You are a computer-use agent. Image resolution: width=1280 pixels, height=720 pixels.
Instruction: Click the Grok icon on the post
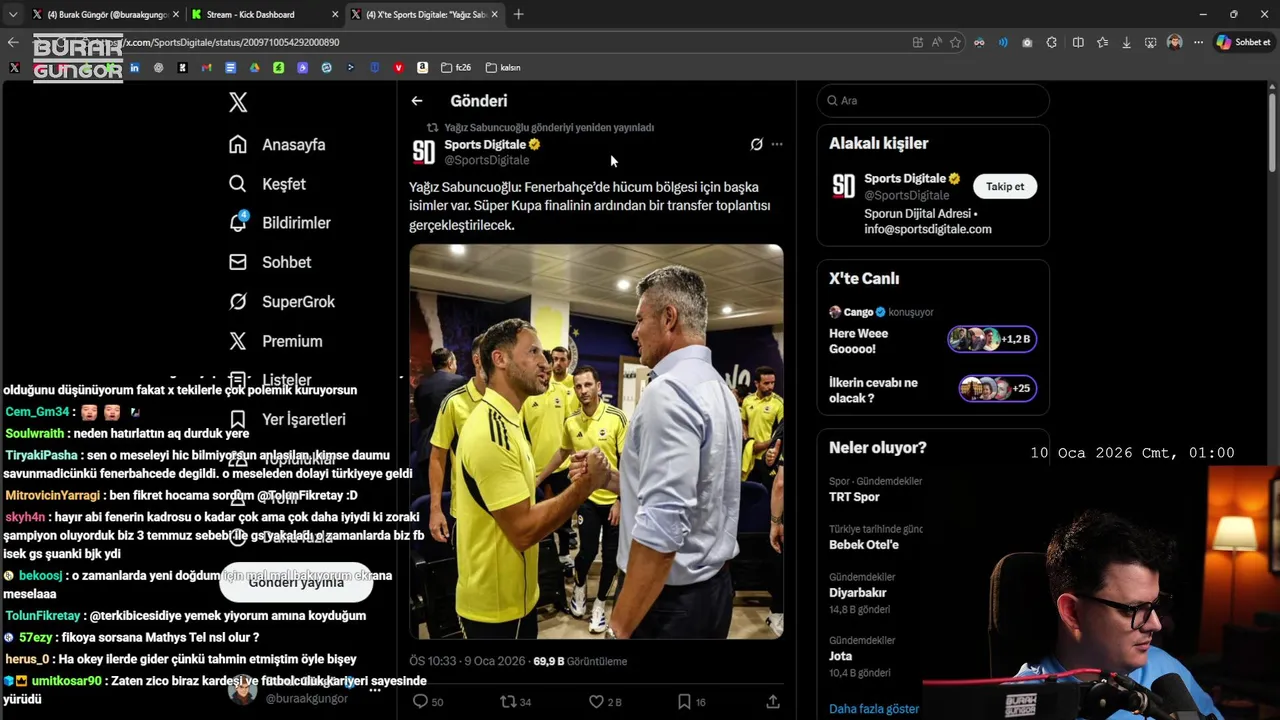(x=757, y=144)
